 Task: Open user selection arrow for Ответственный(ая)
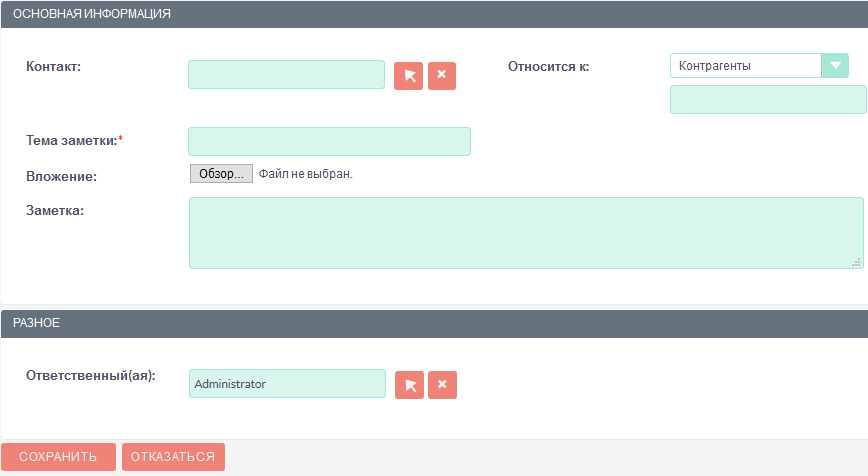(x=409, y=385)
